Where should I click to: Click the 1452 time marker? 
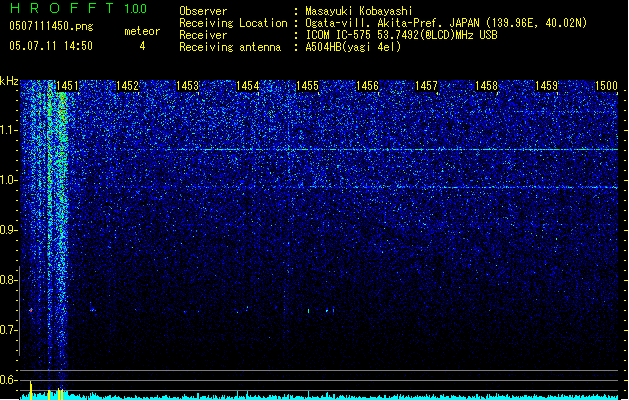[127, 86]
